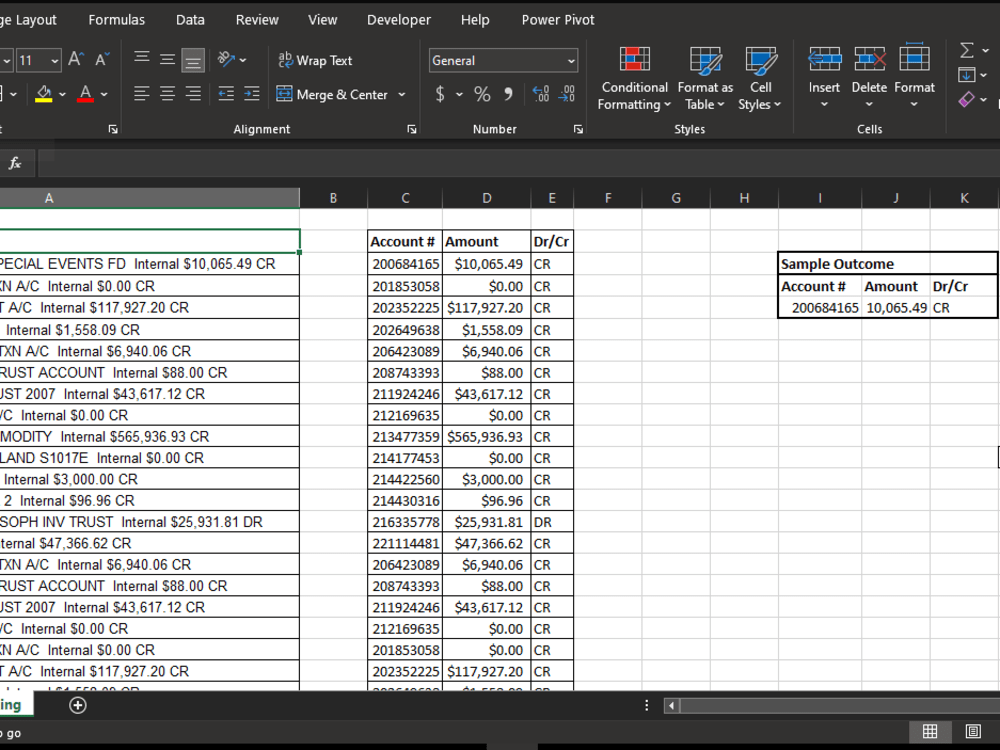1000x750 pixels.
Task: Add a new sheet
Action: (78, 705)
